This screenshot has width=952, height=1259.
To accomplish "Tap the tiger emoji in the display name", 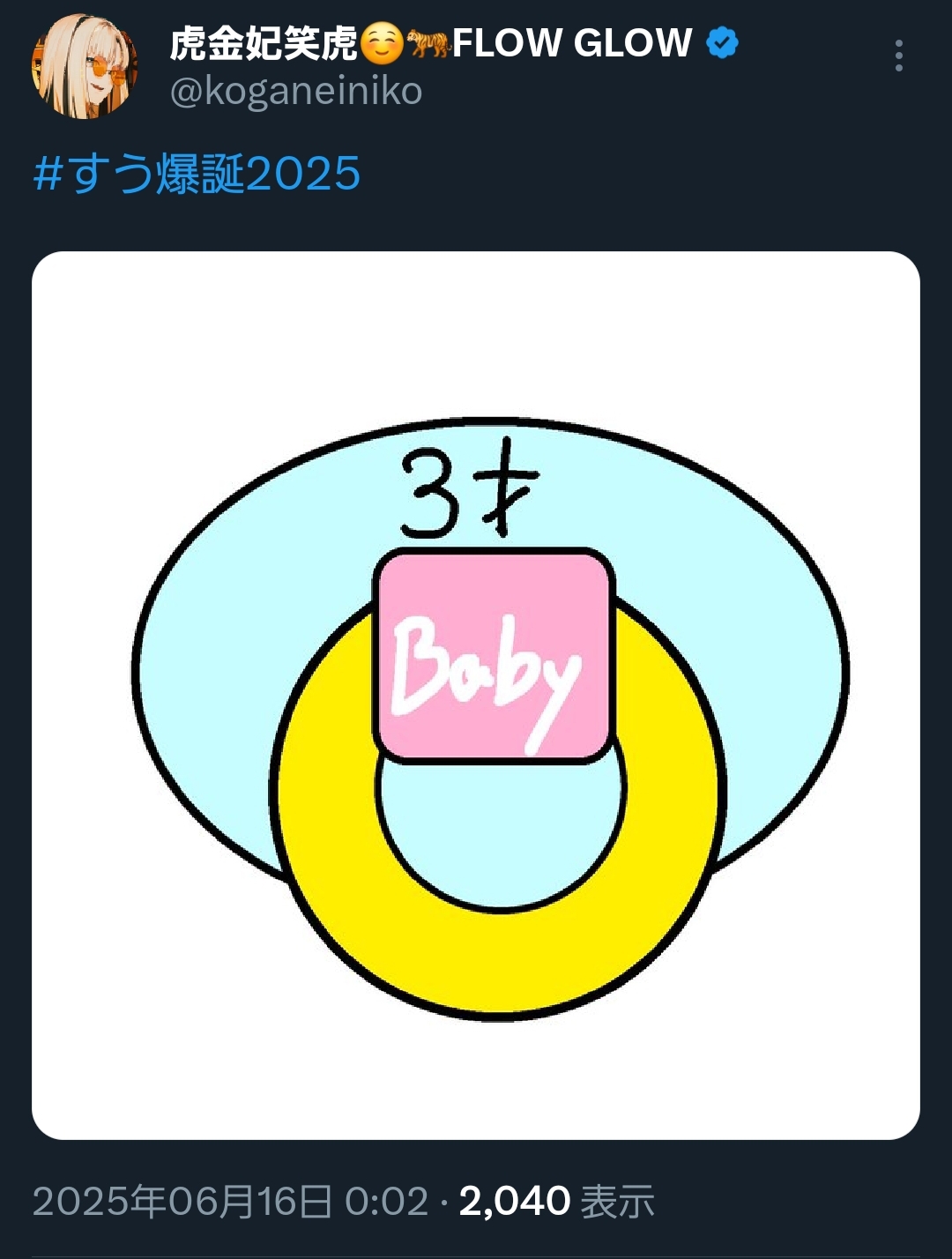I will click(x=428, y=42).
